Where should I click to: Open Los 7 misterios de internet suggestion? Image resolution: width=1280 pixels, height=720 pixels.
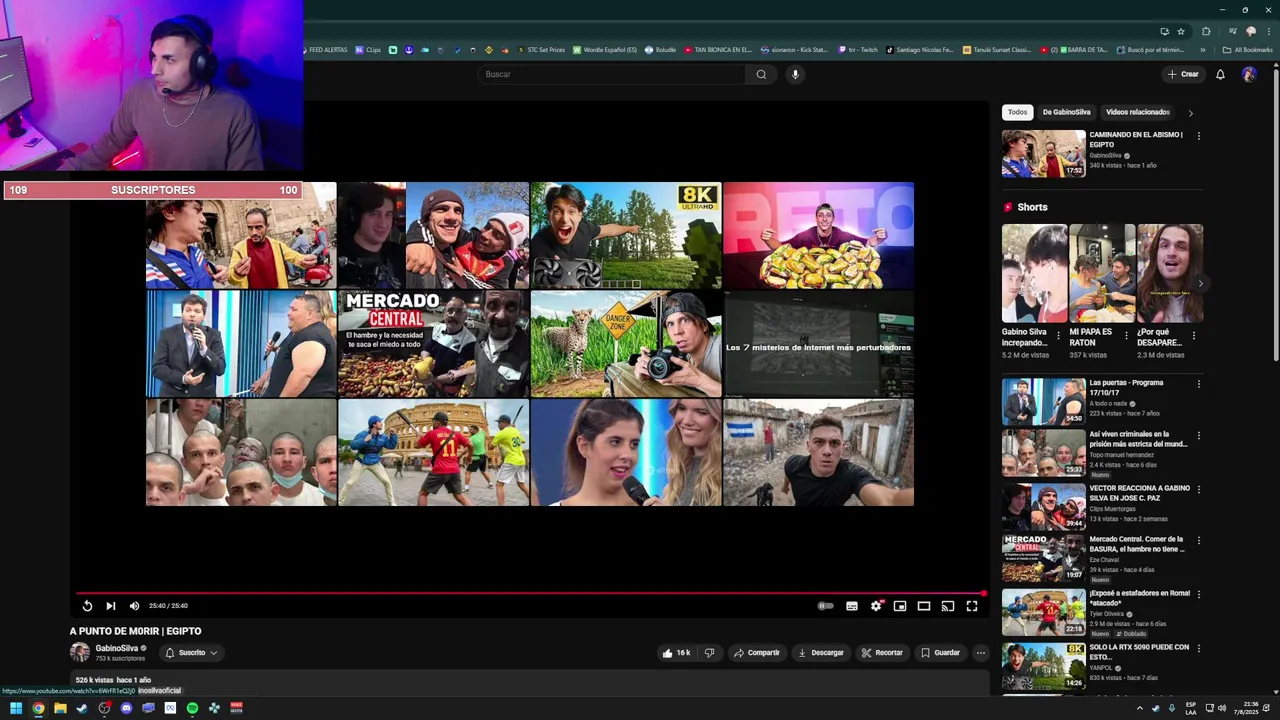coord(818,344)
